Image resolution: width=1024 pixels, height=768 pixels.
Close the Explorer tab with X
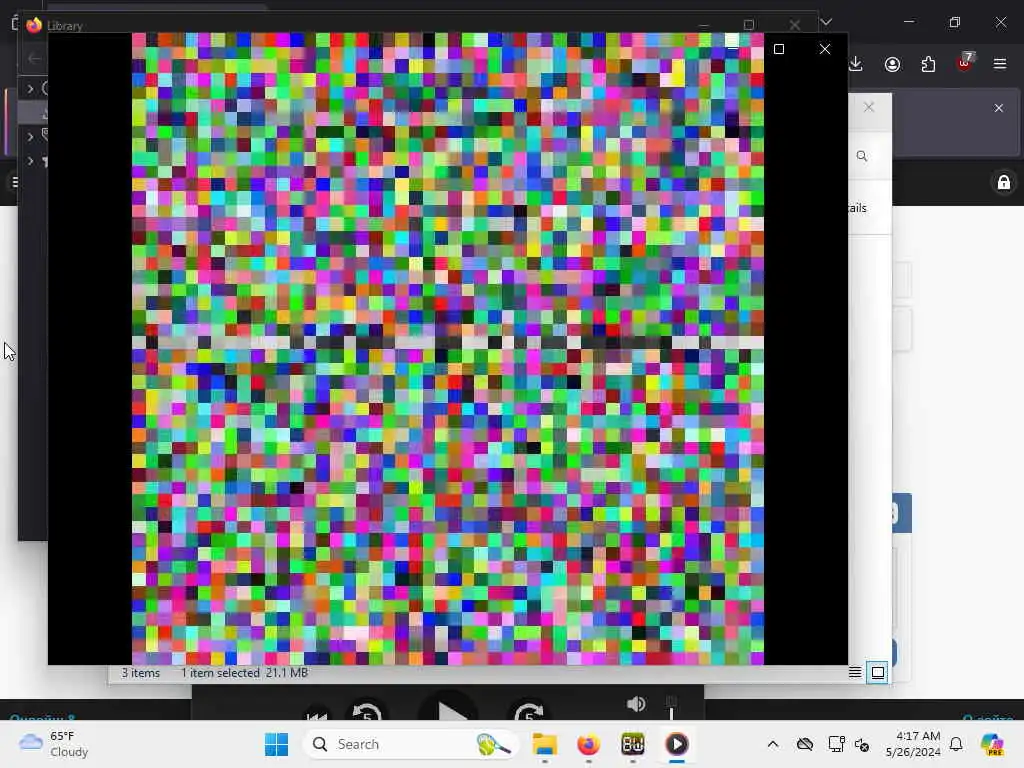tap(869, 107)
